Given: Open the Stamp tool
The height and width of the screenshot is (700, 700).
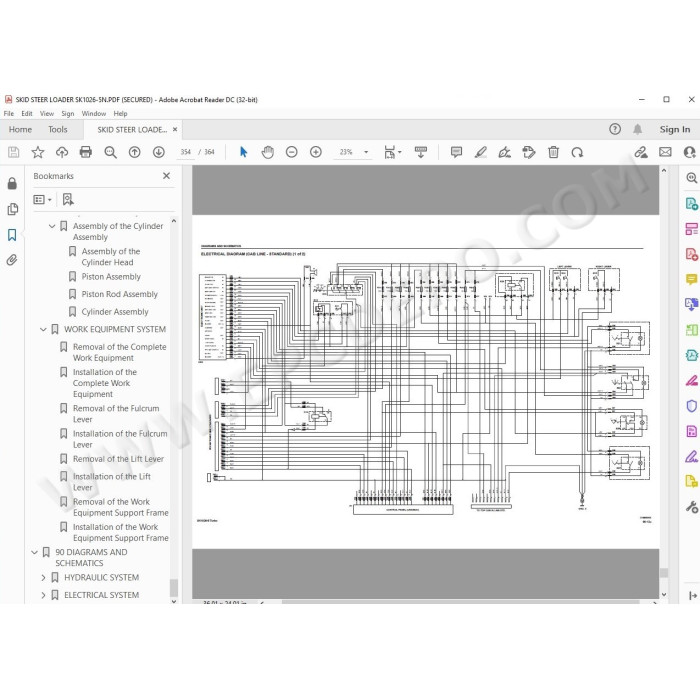Looking at the screenshot, I should coord(529,152).
